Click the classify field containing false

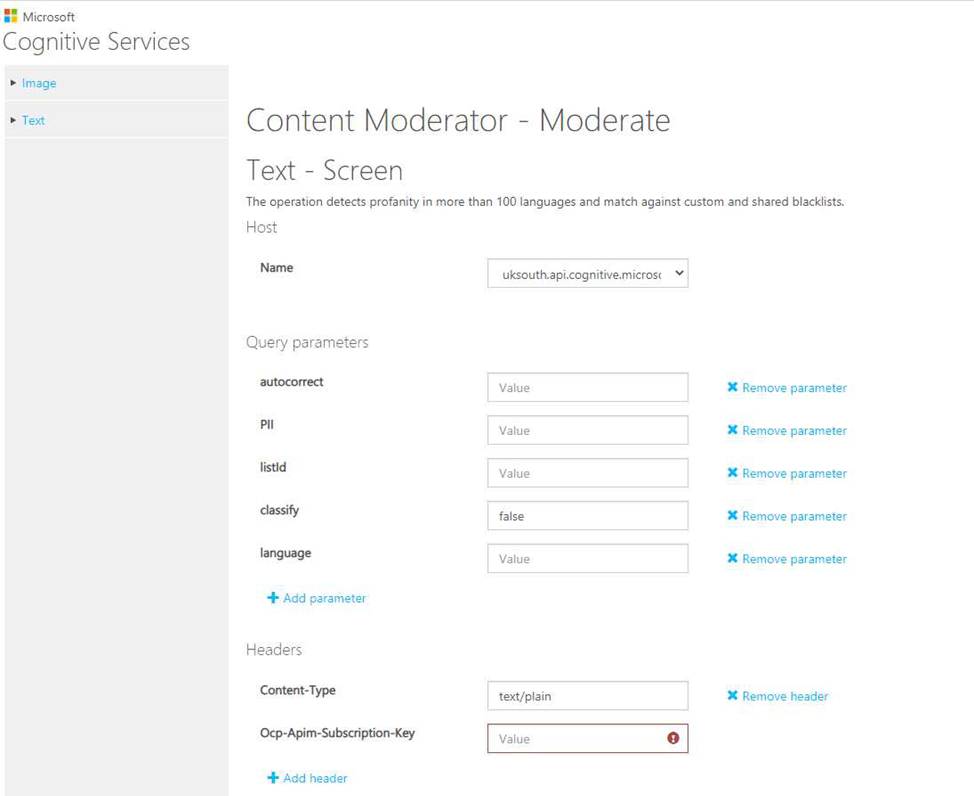[588, 516]
